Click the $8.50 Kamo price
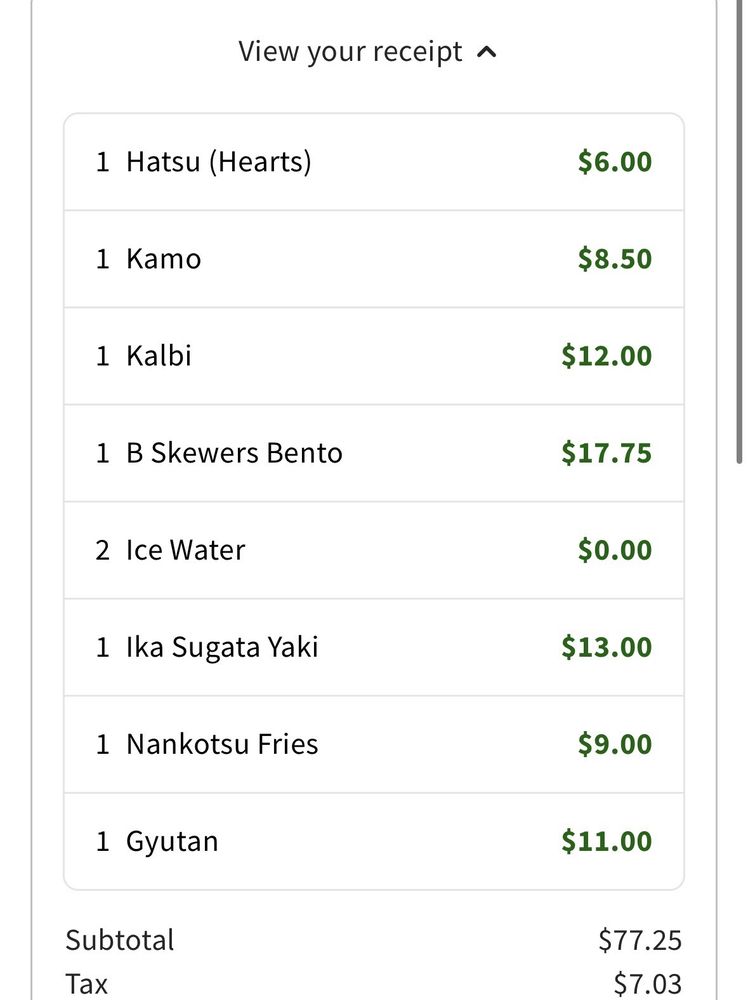This screenshot has height=1000, width=748. pyautogui.click(x=614, y=259)
